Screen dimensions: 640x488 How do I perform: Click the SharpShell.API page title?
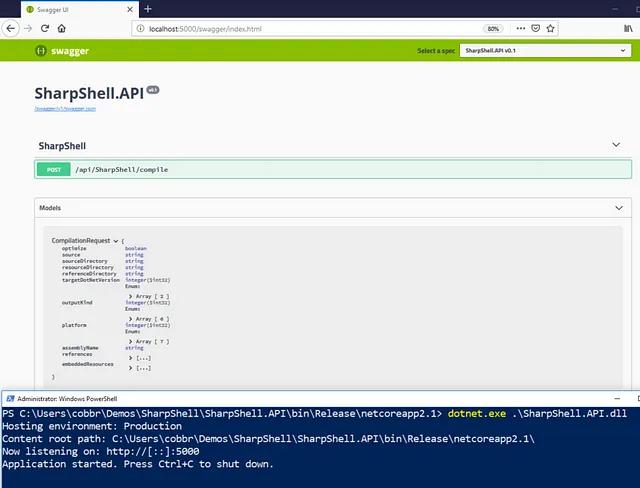tap(89, 93)
